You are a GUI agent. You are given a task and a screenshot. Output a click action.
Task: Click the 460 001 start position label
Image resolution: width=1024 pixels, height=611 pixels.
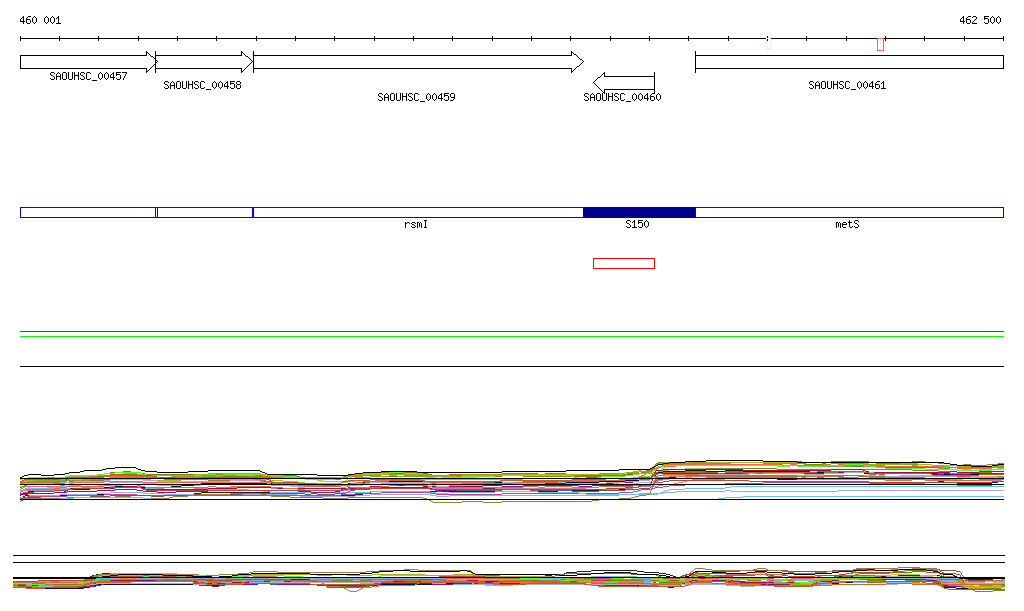[40, 20]
